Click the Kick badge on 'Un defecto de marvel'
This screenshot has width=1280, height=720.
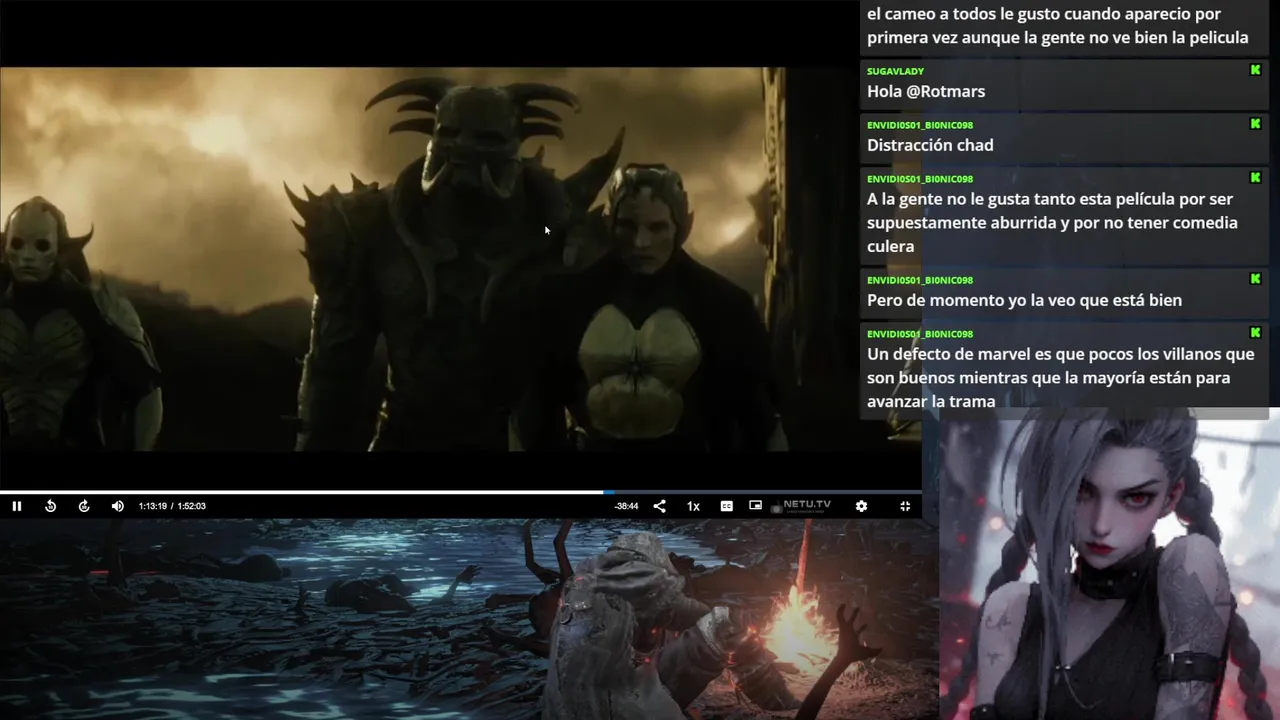[1255, 333]
